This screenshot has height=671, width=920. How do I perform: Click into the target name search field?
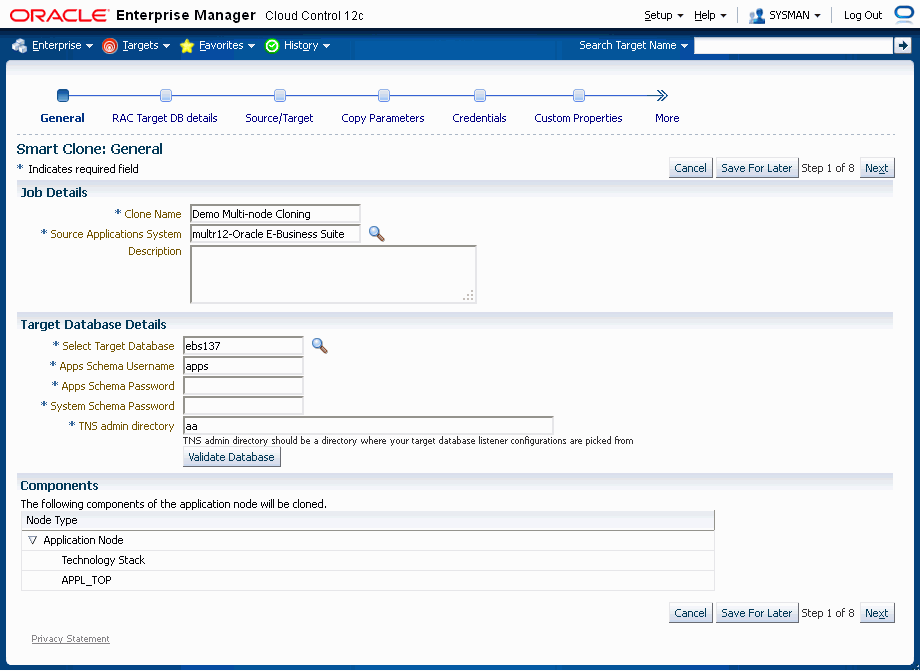[x=793, y=45]
